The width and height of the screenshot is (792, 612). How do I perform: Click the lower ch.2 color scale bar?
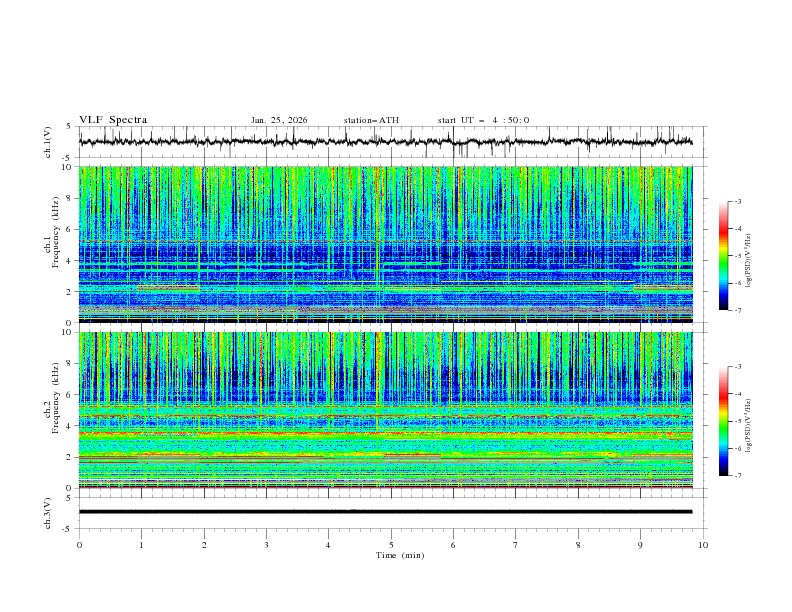(723, 421)
